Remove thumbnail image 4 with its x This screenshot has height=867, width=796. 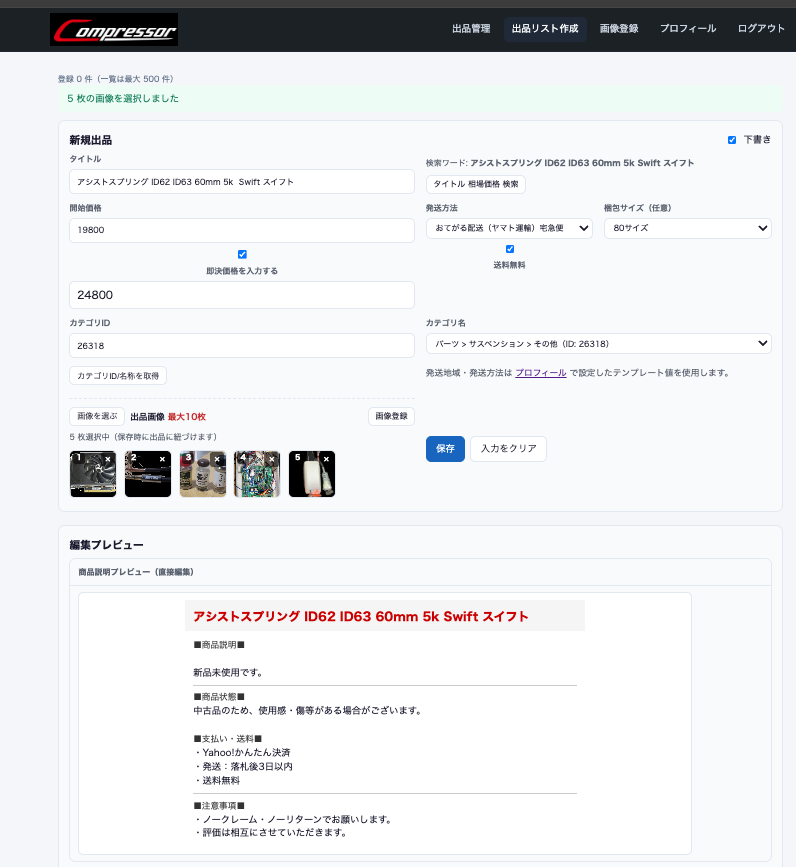click(272, 459)
